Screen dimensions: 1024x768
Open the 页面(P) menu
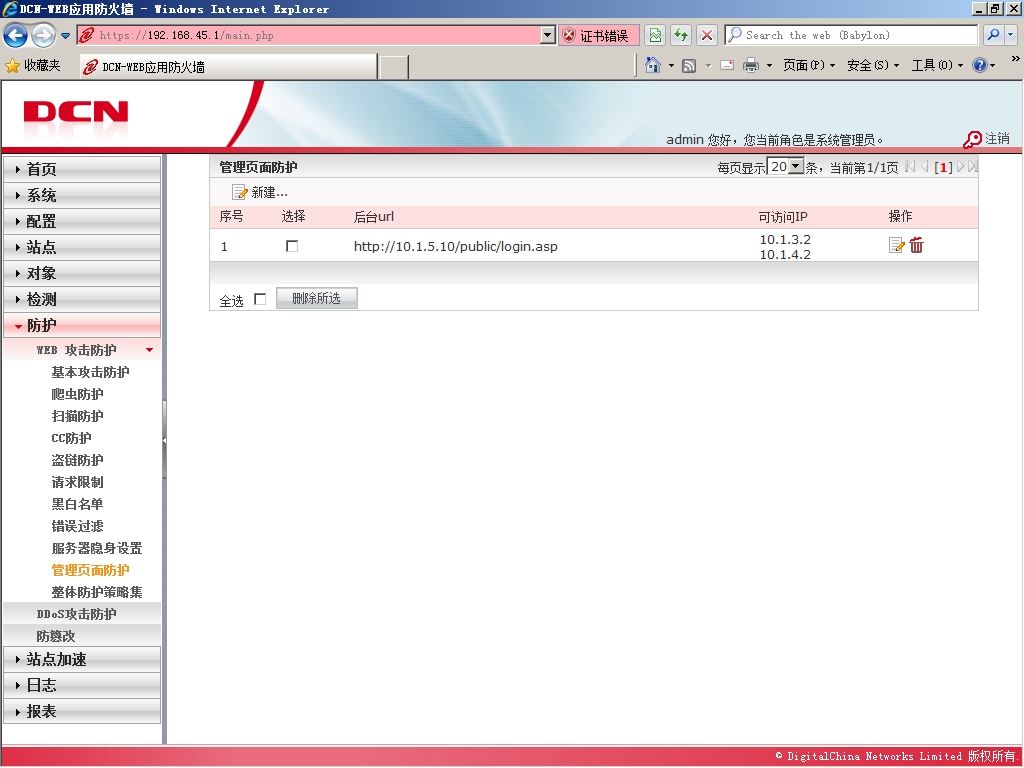tap(808, 65)
